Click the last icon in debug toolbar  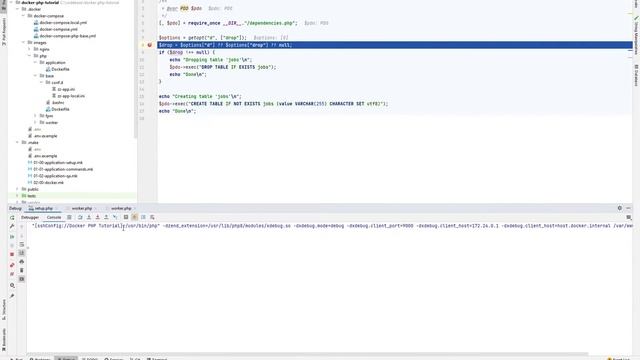[152, 218]
